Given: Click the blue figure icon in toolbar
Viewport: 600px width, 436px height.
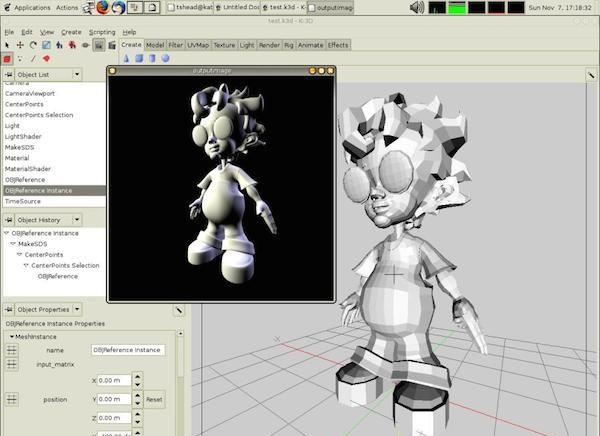Looking at the screenshot, I should [59, 45].
